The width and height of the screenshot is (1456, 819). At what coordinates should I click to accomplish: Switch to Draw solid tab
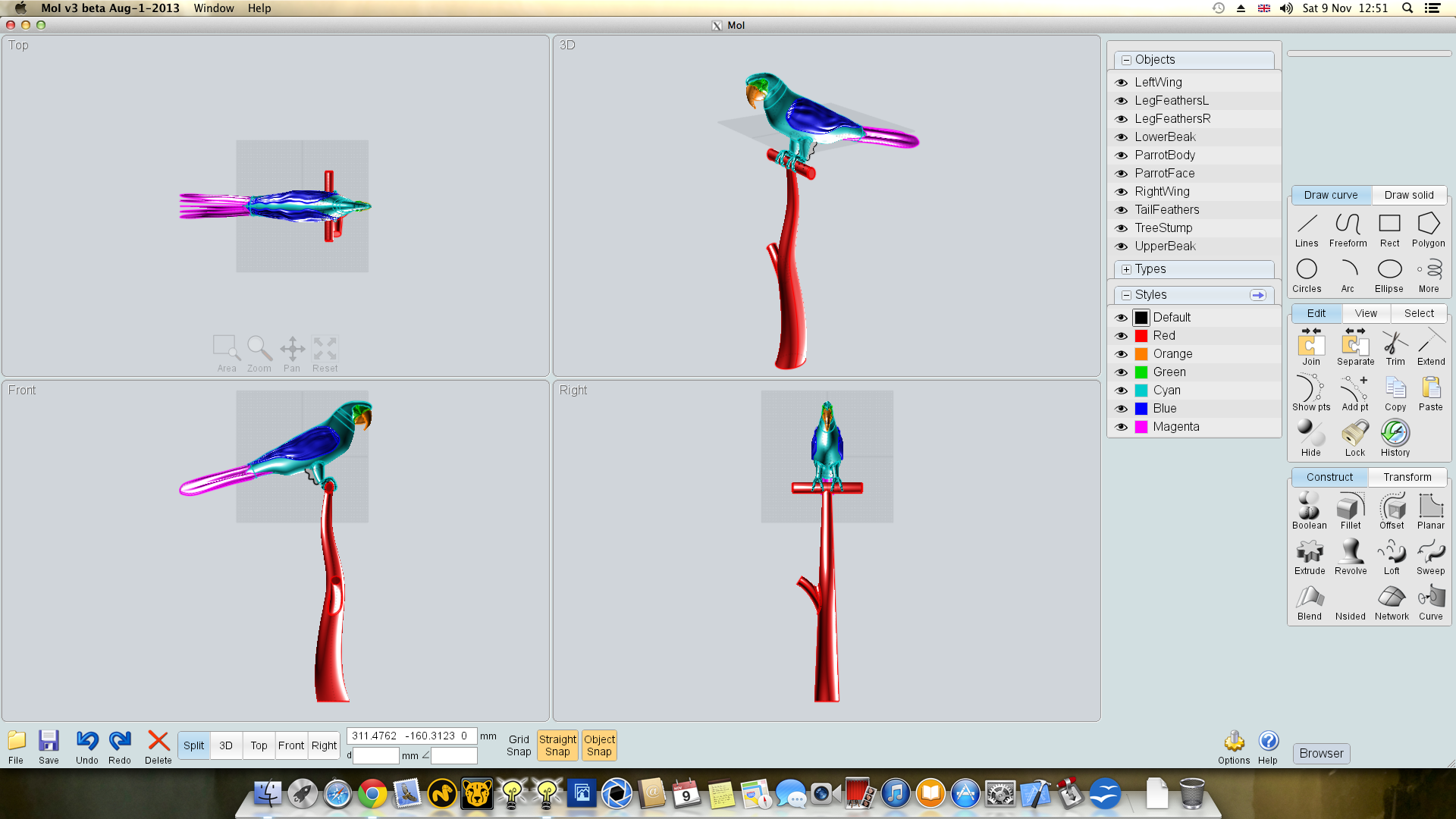pyautogui.click(x=1409, y=195)
